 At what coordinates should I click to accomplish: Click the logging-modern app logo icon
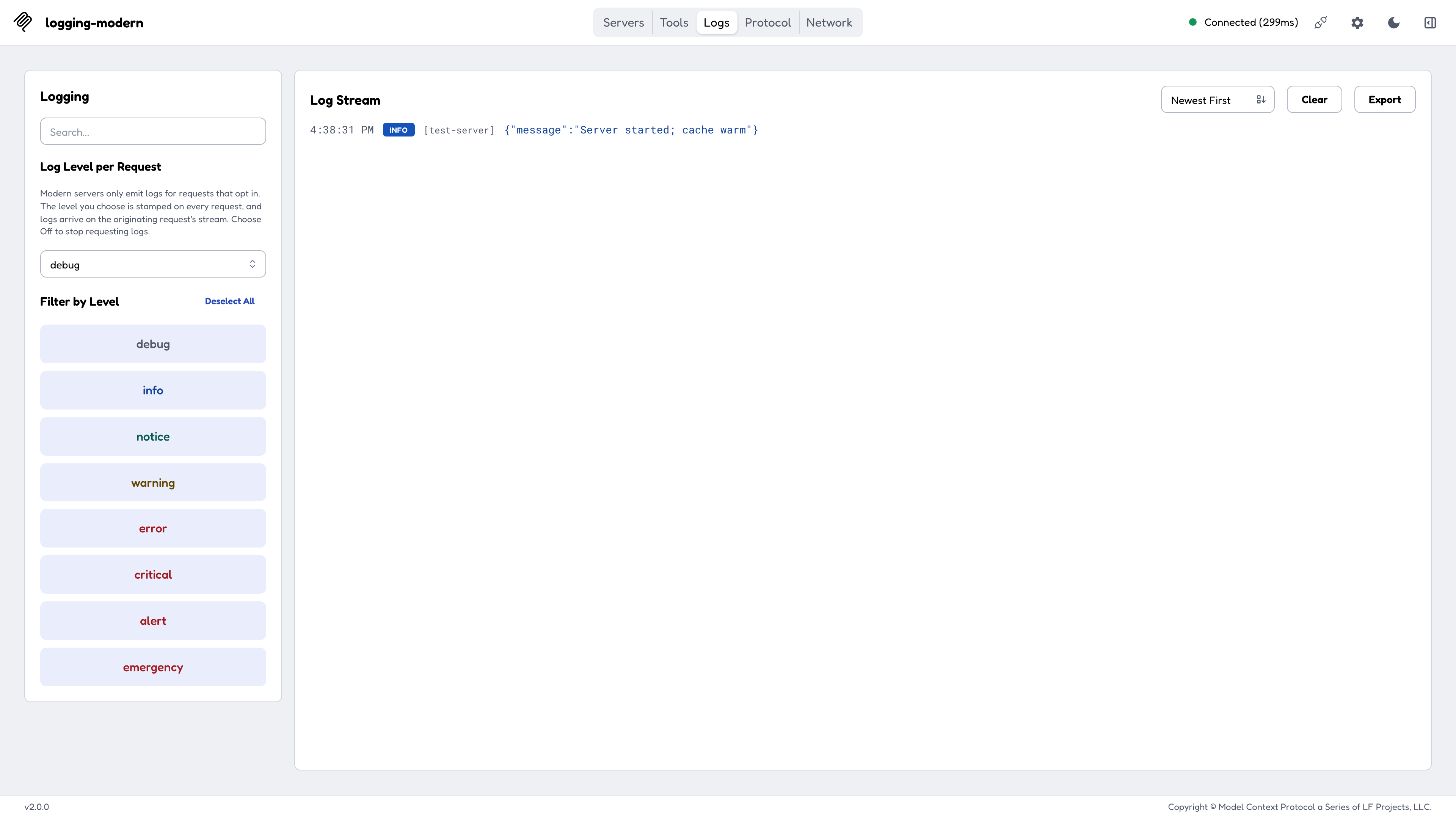point(23,22)
